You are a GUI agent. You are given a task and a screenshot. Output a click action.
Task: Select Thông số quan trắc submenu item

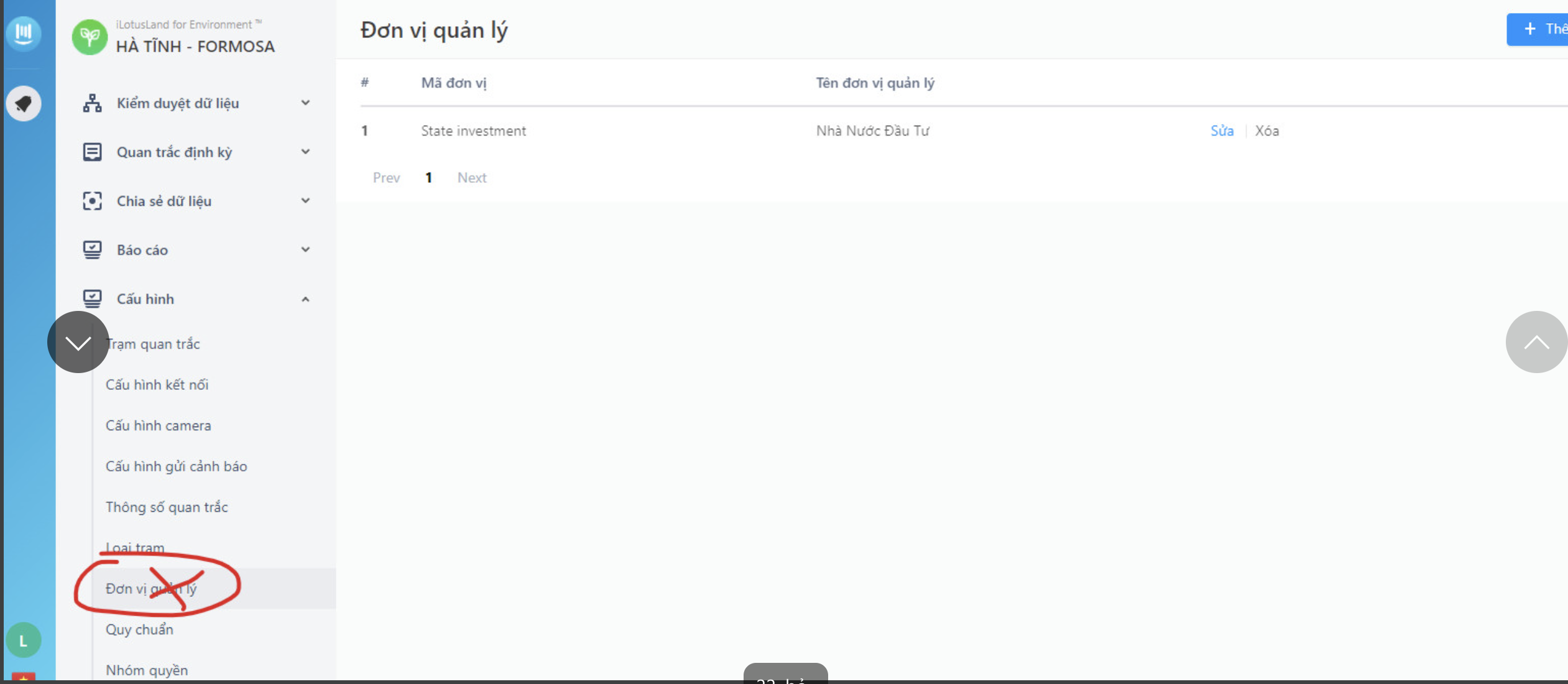point(167,507)
